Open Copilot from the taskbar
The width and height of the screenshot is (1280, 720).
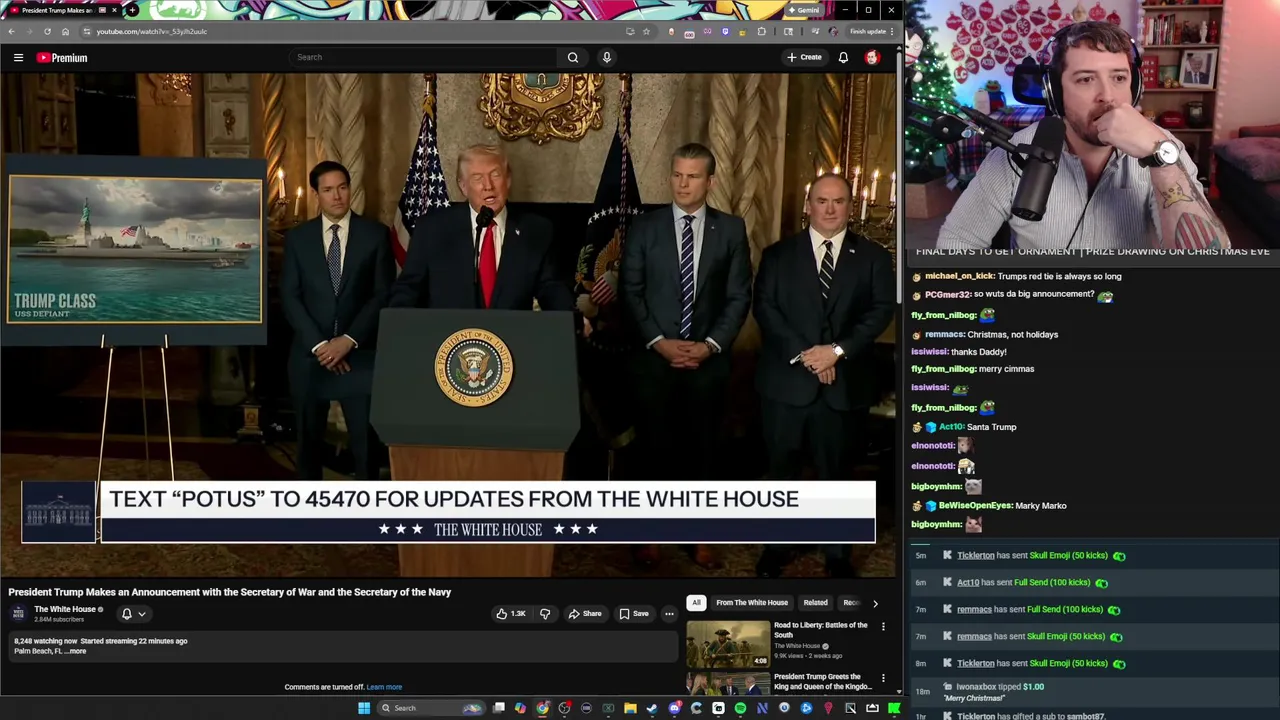520,708
